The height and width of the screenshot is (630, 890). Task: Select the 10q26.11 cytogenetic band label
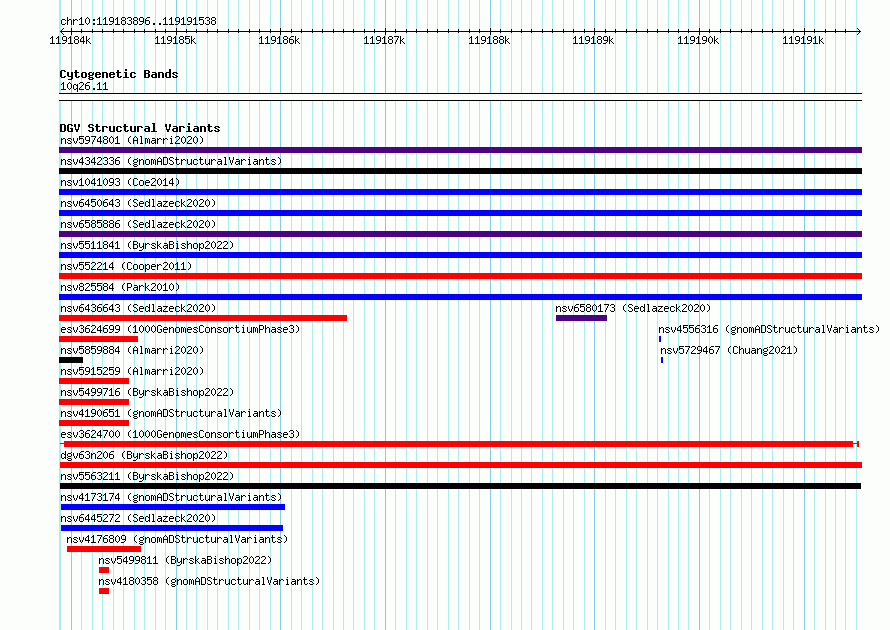[x=84, y=86]
